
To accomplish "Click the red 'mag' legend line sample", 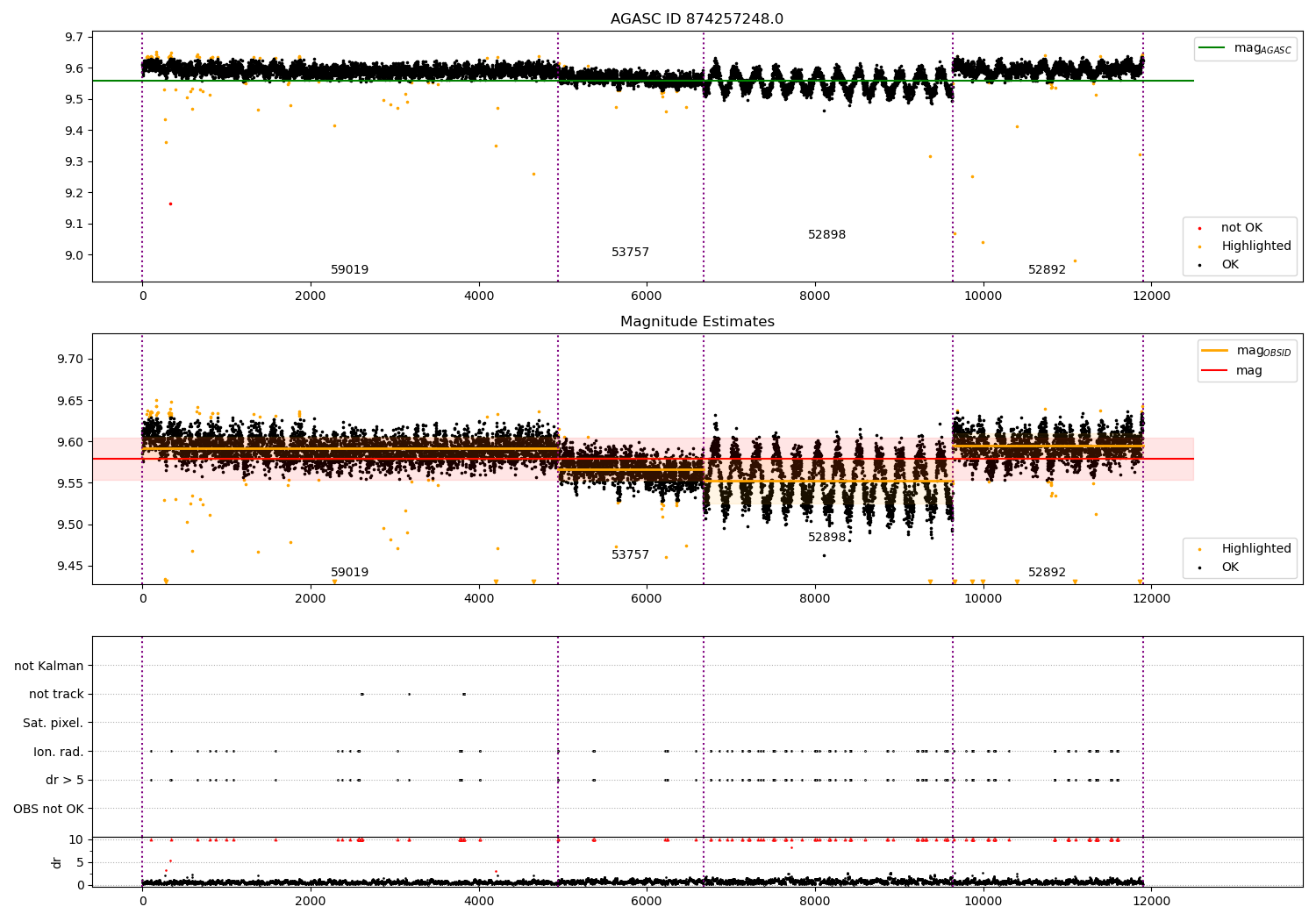I will (1215, 370).
